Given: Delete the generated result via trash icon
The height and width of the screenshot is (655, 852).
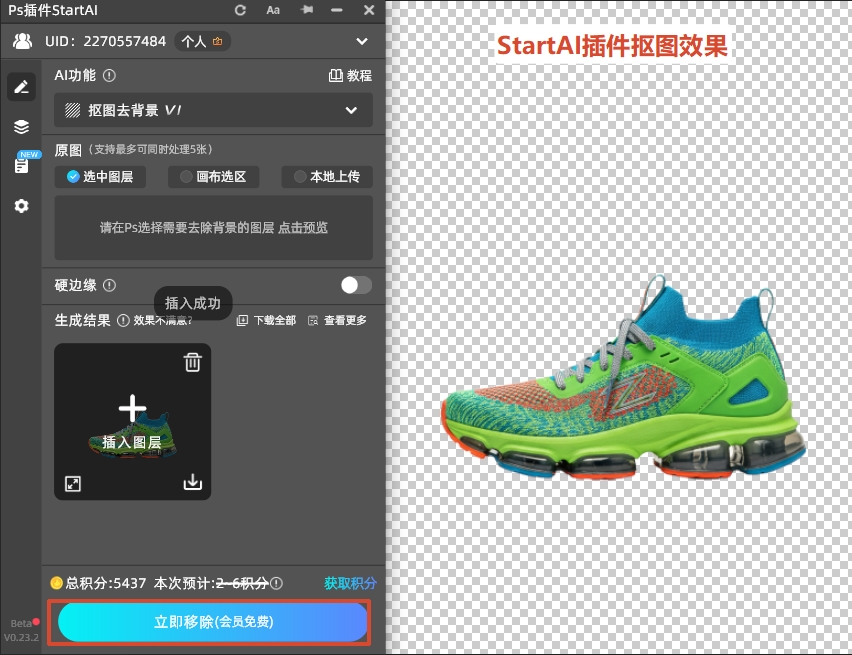Looking at the screenshot, I should (192, 362).
